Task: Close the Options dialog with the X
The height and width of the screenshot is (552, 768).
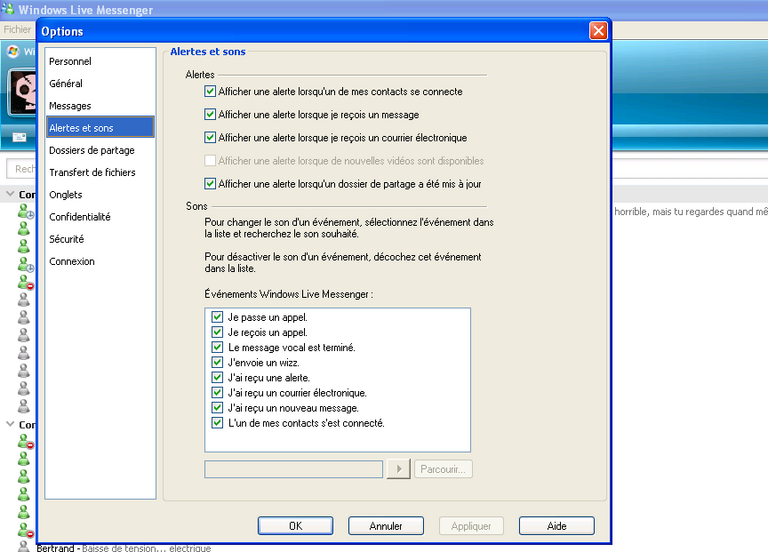Action: point(598,31)
